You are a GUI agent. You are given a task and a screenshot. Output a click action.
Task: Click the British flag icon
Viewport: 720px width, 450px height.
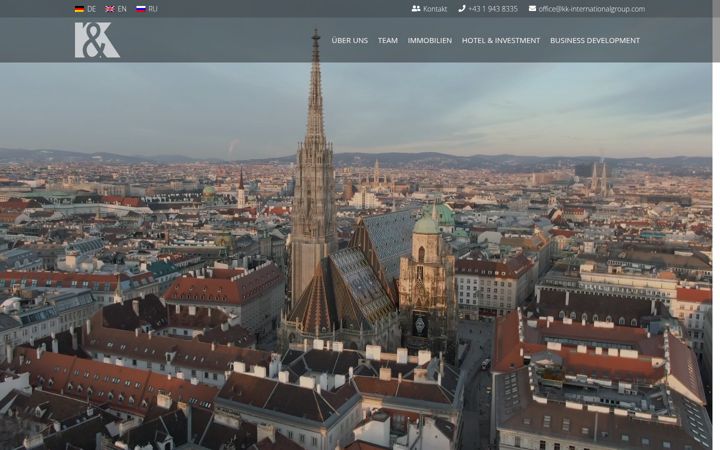click(x=110, y=9)
